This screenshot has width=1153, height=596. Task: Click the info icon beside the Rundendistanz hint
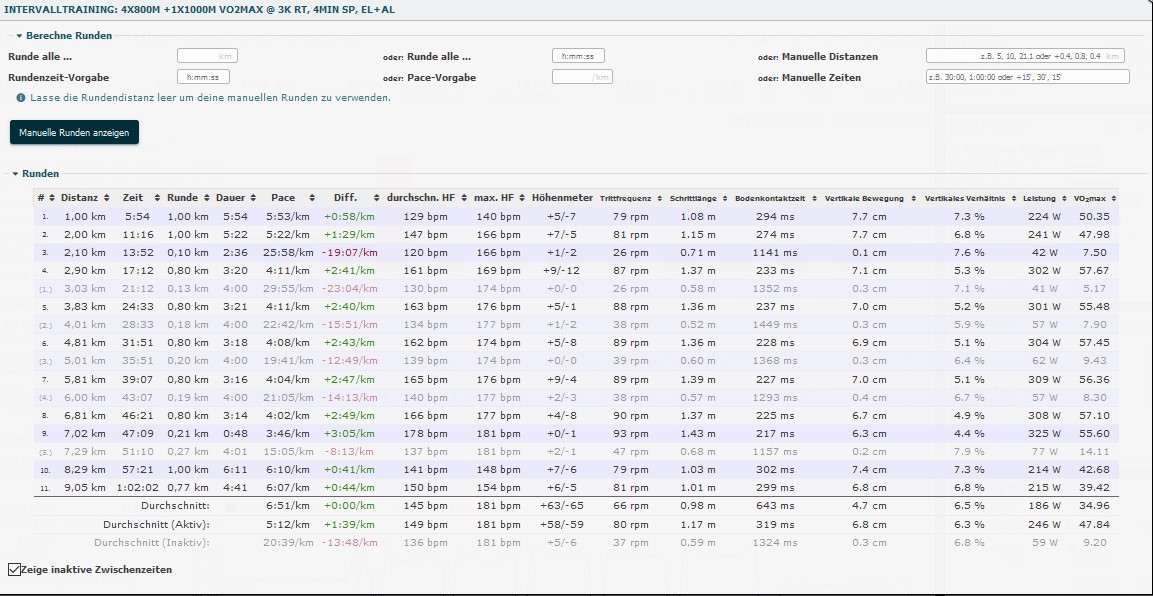21,98
